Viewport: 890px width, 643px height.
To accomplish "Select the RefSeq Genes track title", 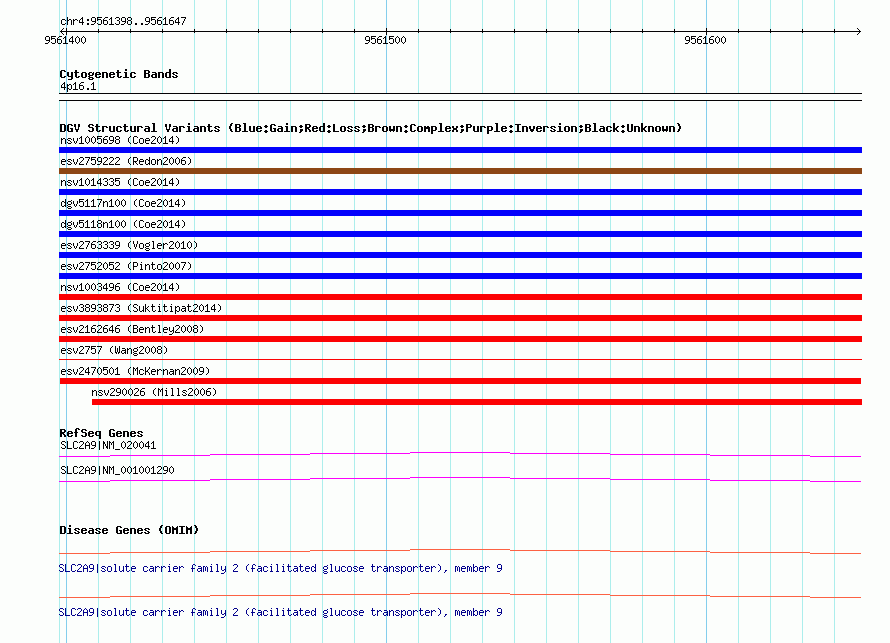I will [101, 433].
